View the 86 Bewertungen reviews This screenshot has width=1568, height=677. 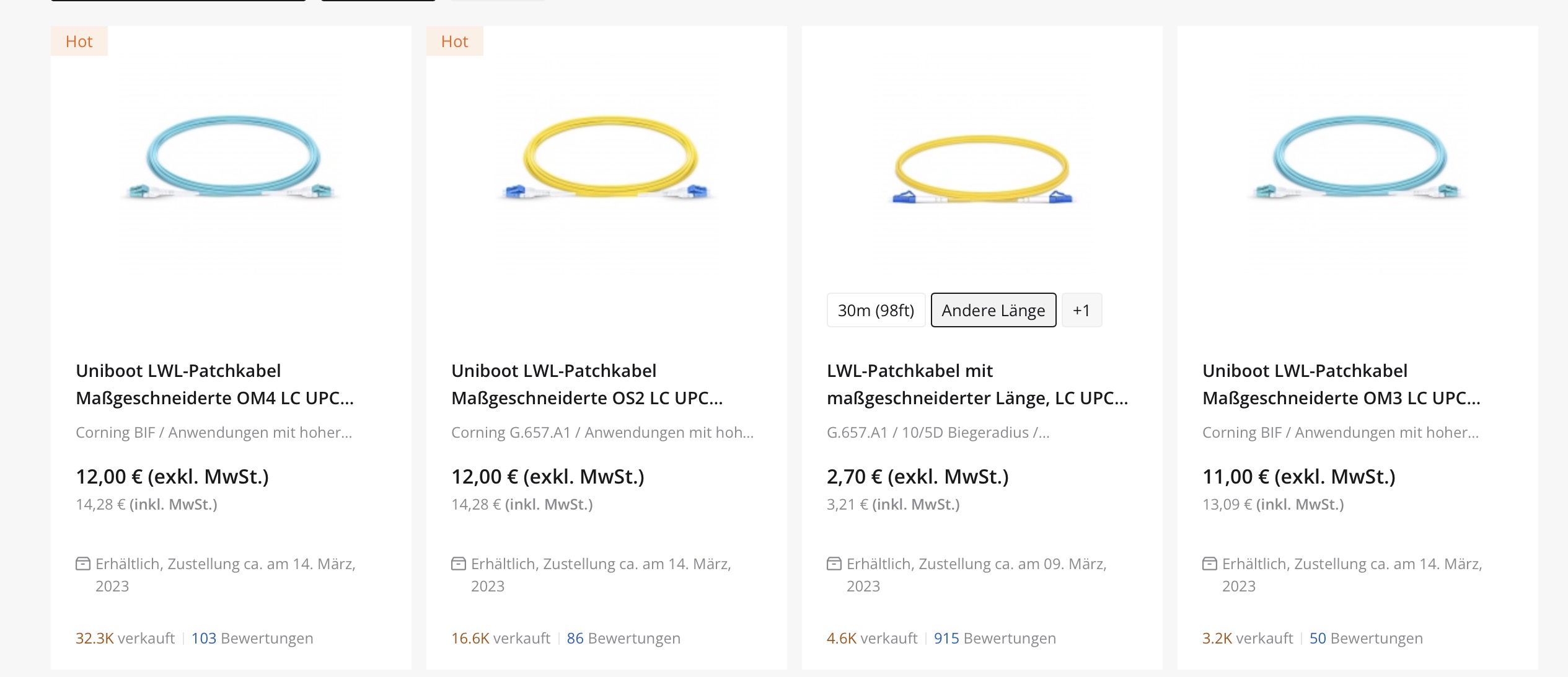pyautogui.click(x=623, y=638)
